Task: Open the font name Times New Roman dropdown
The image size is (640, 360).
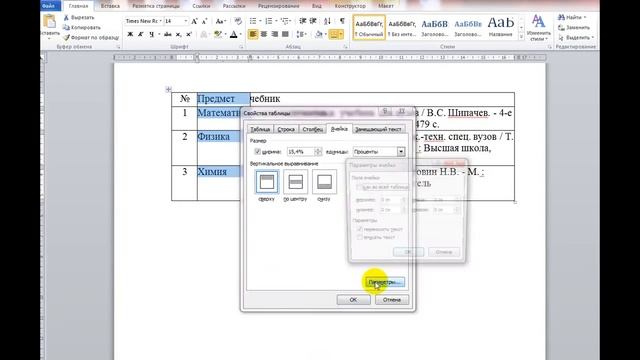Action: click(160, 21)
